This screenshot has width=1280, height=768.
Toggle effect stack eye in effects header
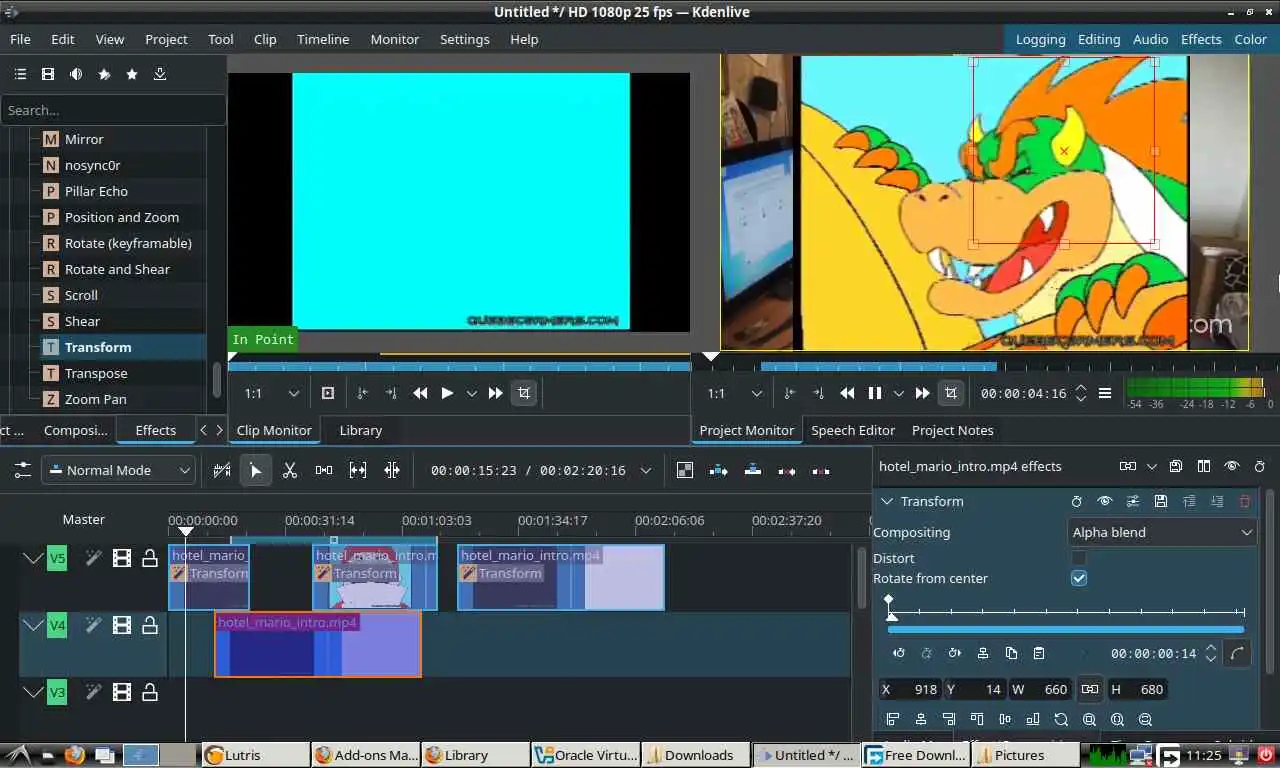click(x=1232, y=466)
